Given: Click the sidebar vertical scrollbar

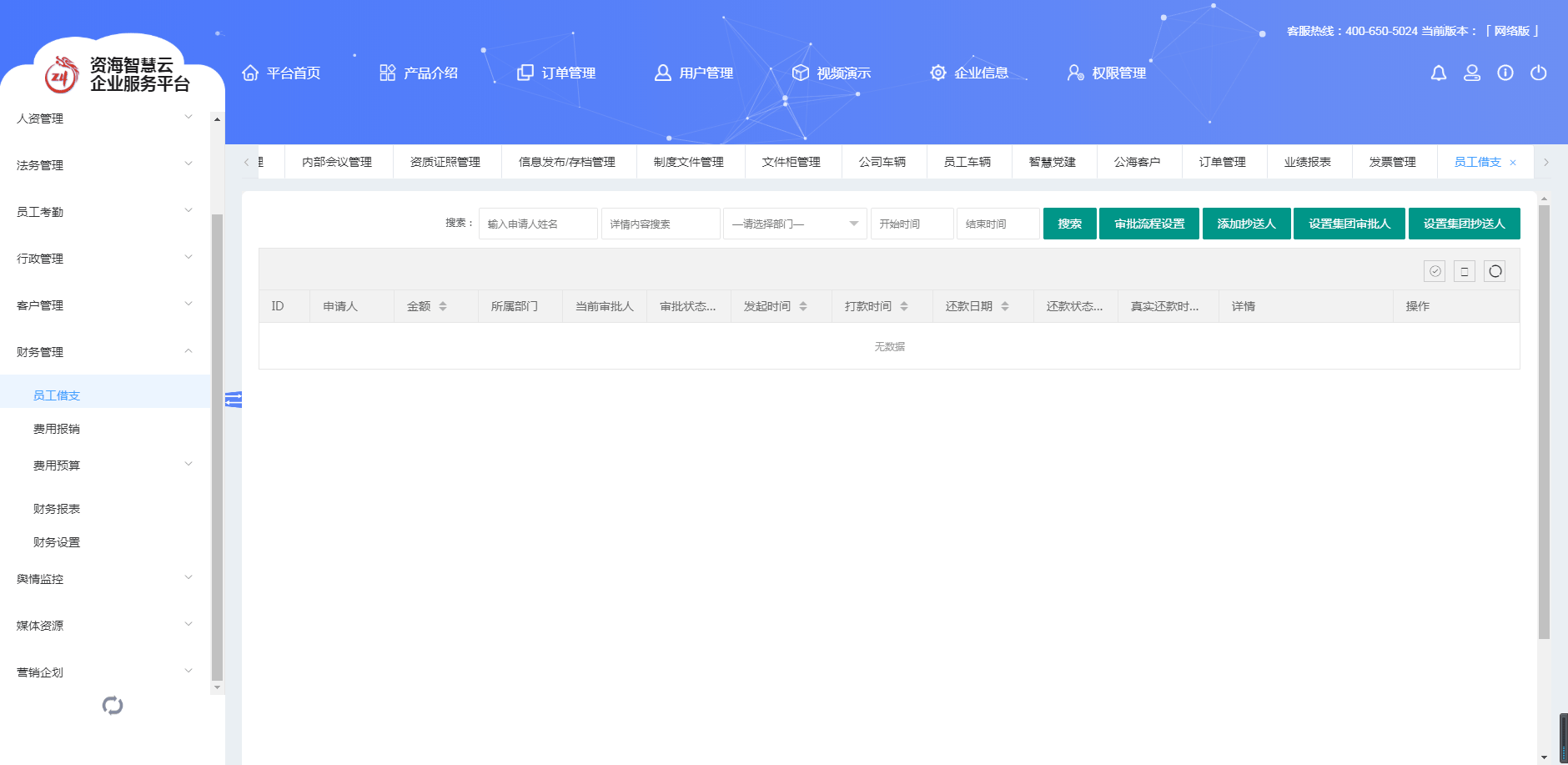Looking at the screenshot, I should 217,442.
